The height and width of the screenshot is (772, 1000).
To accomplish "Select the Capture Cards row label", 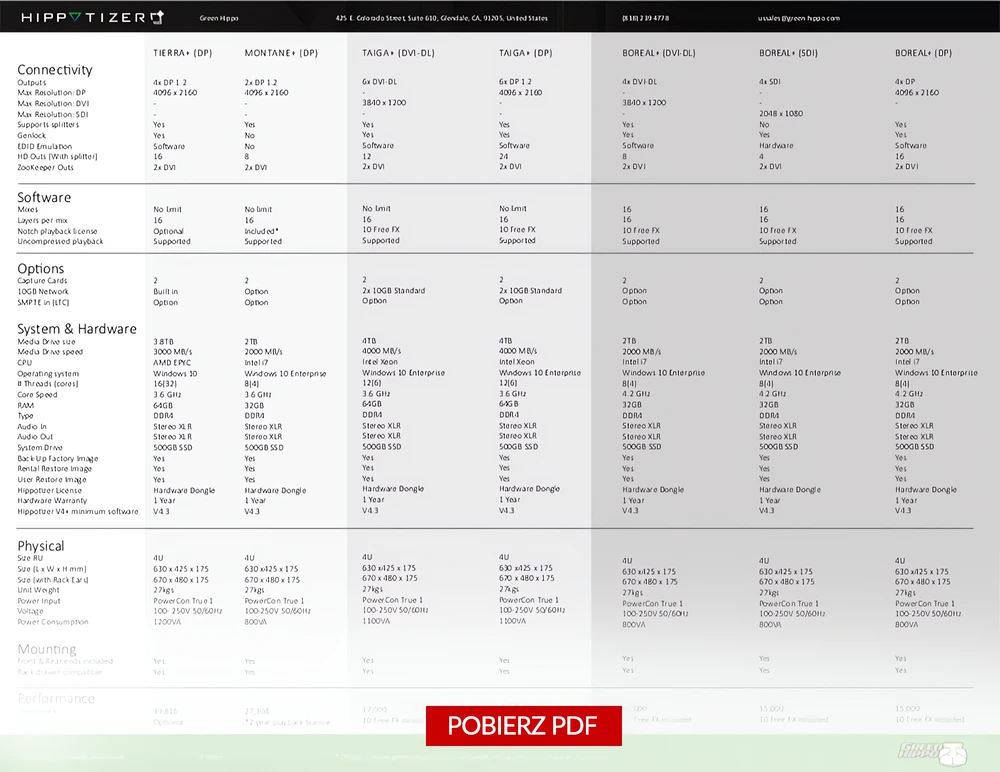I will point(42,281).
